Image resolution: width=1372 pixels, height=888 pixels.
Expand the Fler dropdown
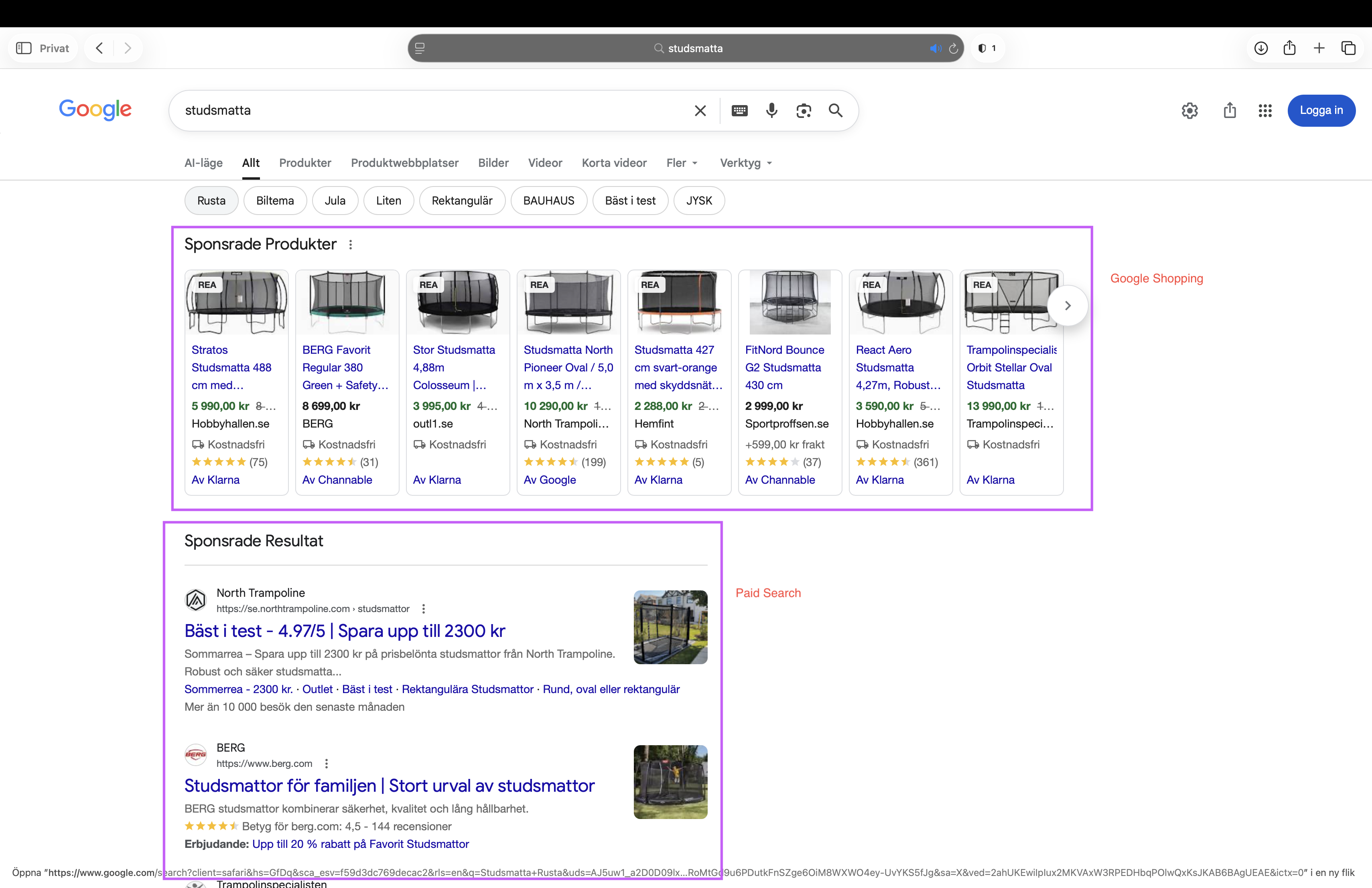coord(682,163)
